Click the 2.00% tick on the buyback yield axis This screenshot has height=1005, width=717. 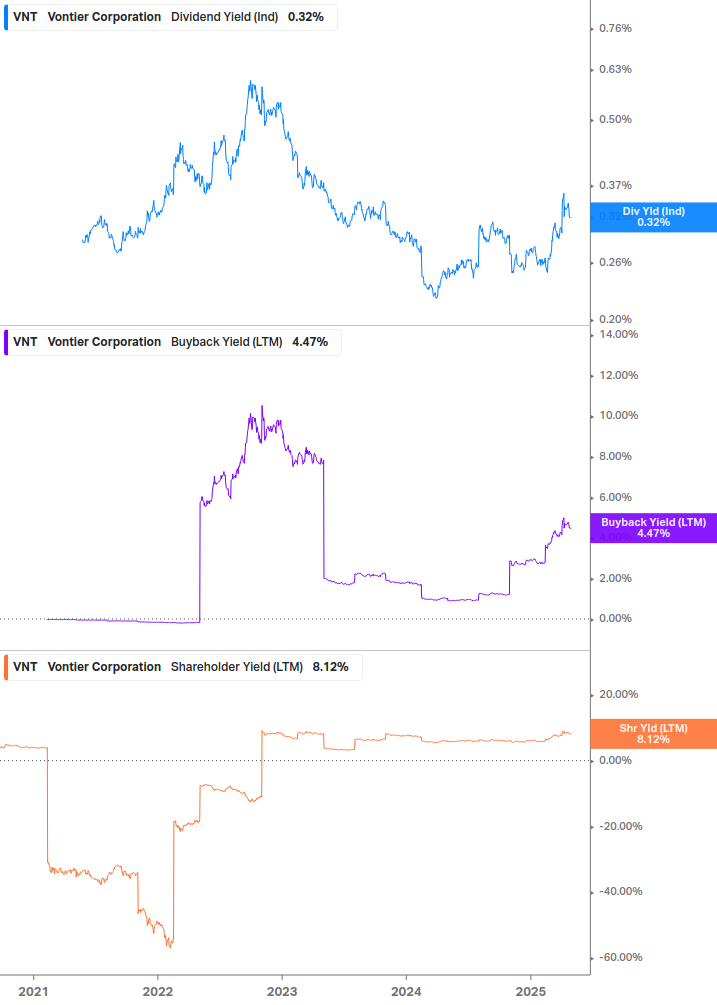(x=615, y=578)
